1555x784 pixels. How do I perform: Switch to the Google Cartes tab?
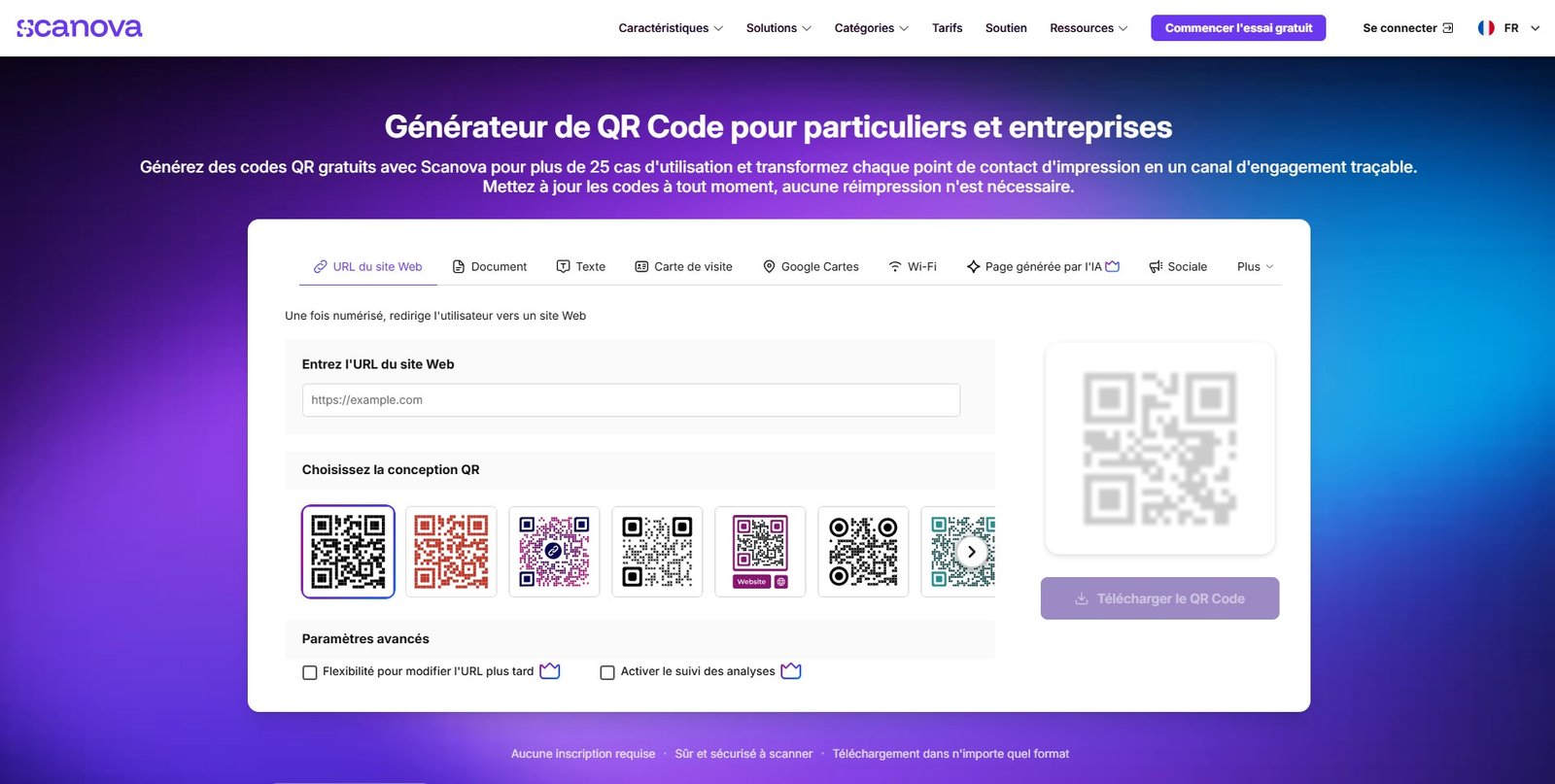pos(811,267)
